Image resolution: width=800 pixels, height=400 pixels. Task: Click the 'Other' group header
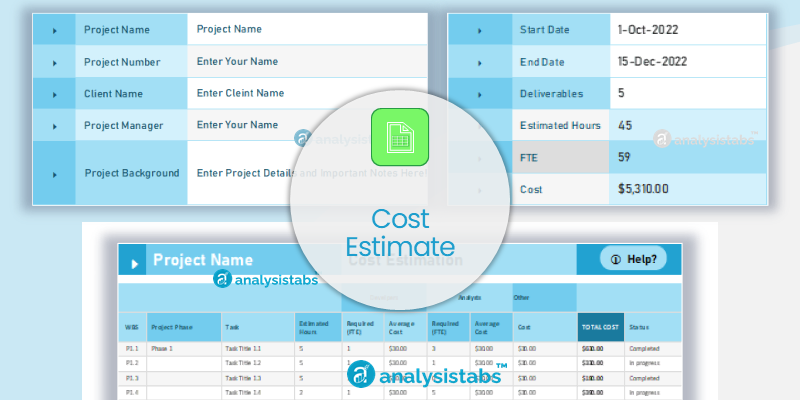click(544, 297)
